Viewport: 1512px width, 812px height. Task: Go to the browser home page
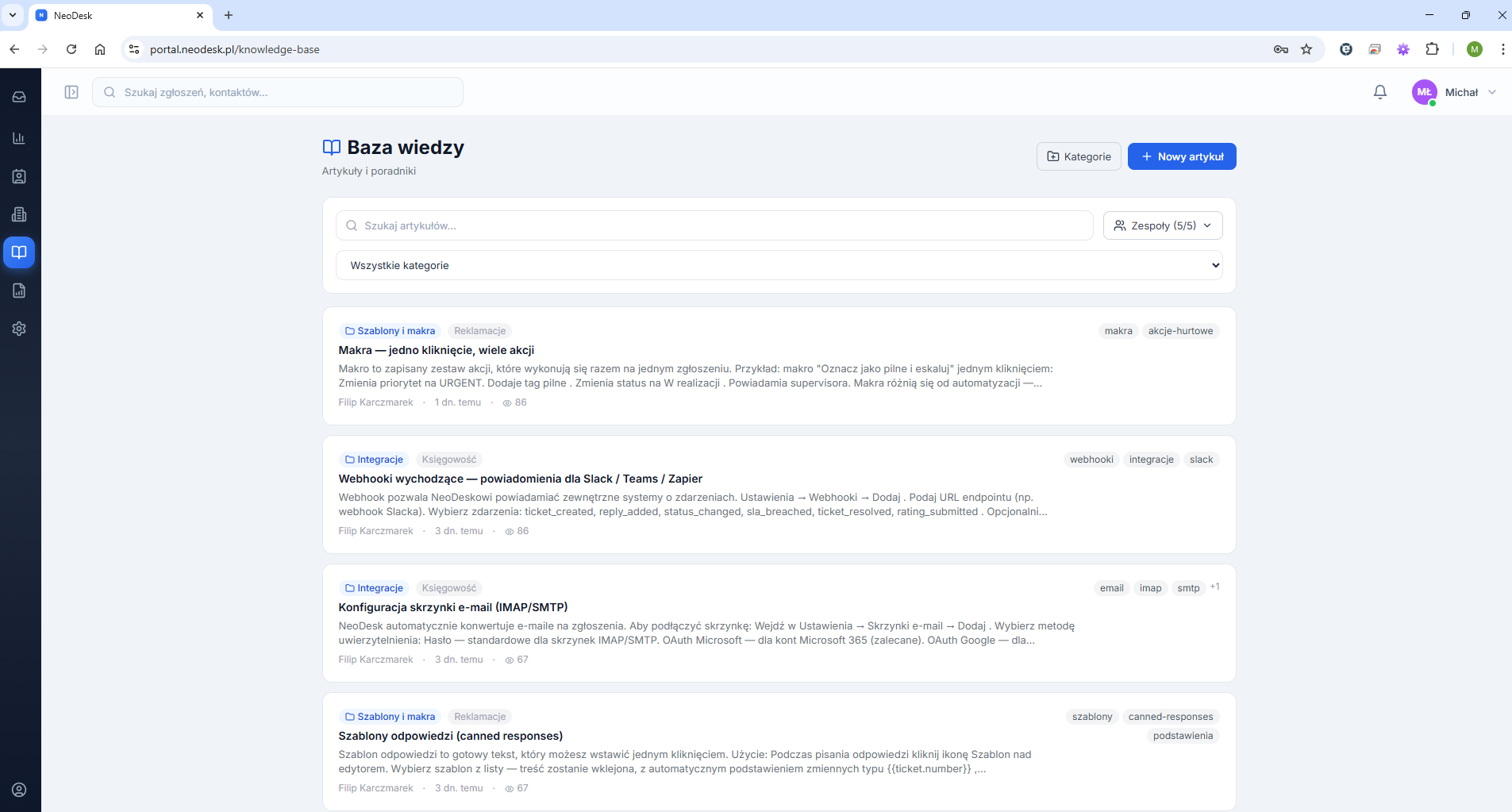[100, 49]
